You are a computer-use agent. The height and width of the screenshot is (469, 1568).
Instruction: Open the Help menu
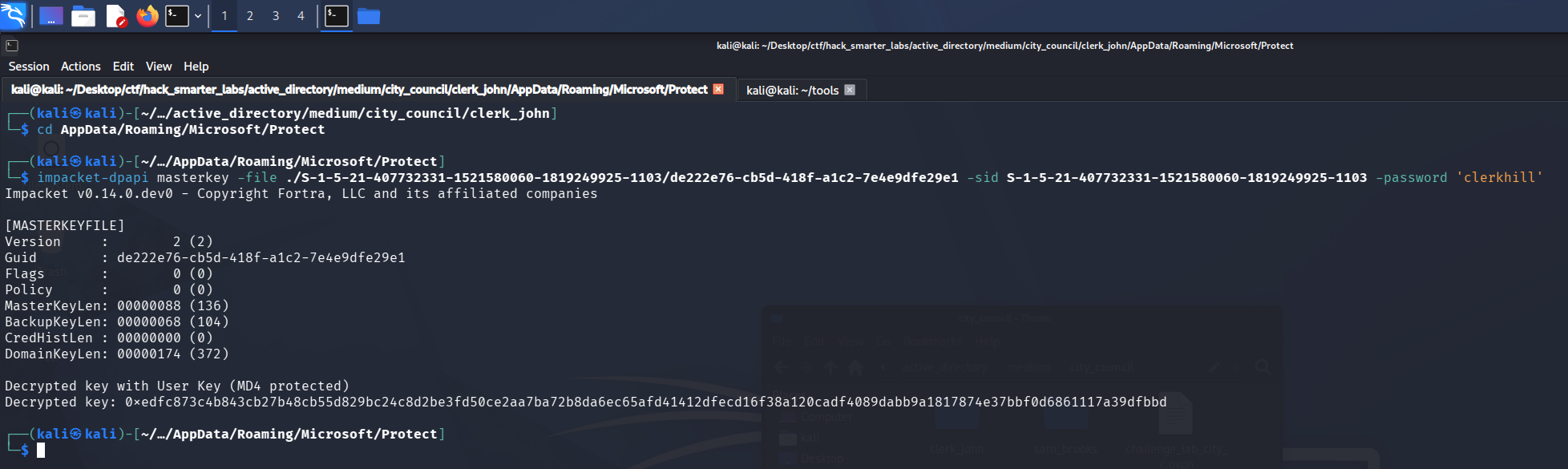pos(196,67)
